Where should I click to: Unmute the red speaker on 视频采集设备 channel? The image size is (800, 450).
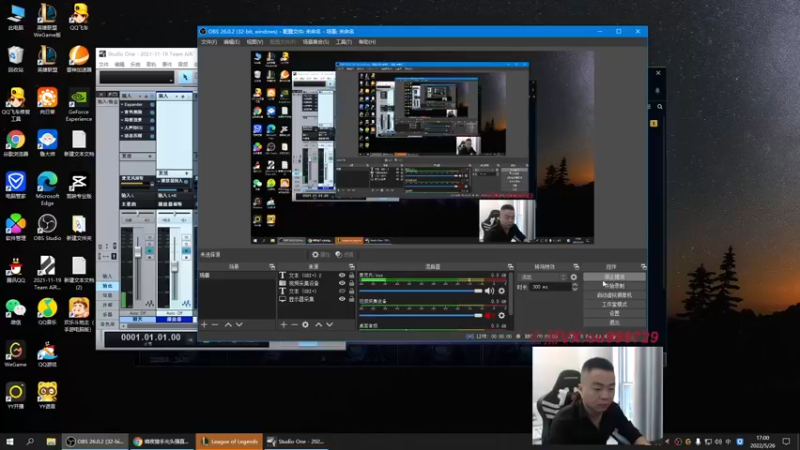[489, 315]
